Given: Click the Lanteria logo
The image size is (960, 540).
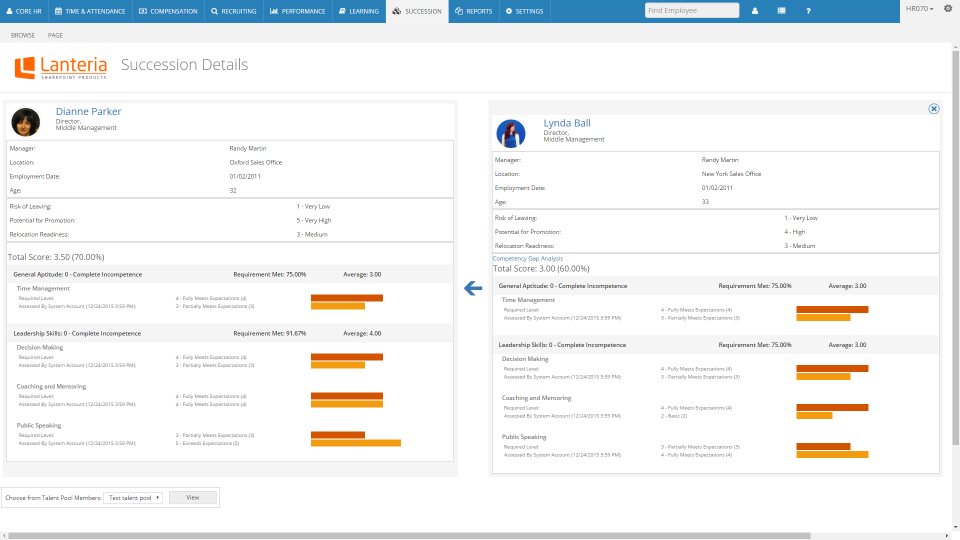Looking at the screenshot, I should (61, 67).
